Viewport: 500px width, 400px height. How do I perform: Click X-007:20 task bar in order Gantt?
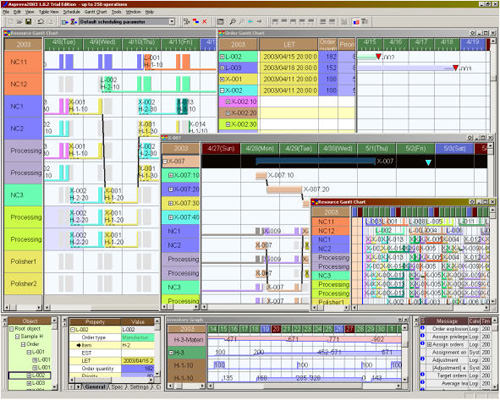pyautogui.click(x=284, y=189)
